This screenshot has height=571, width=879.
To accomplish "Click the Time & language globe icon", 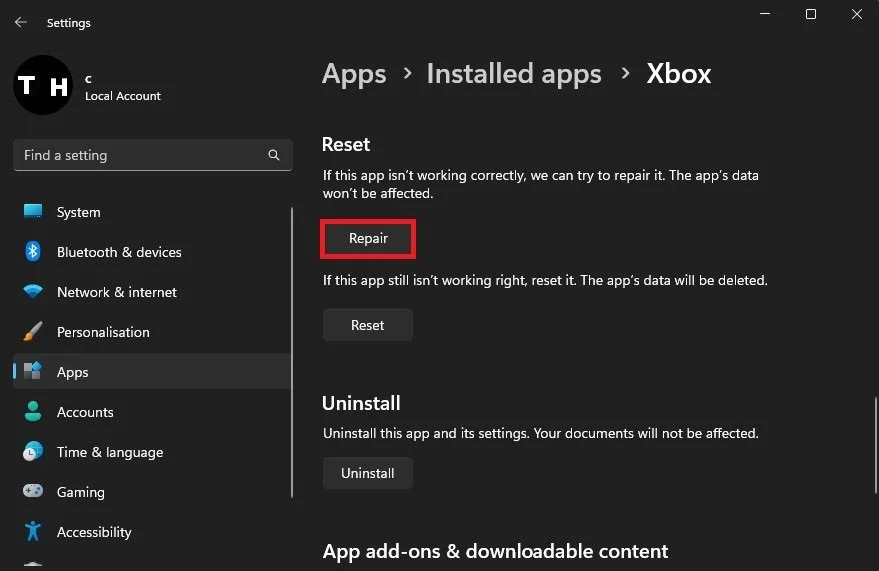I will pos(33,451).
